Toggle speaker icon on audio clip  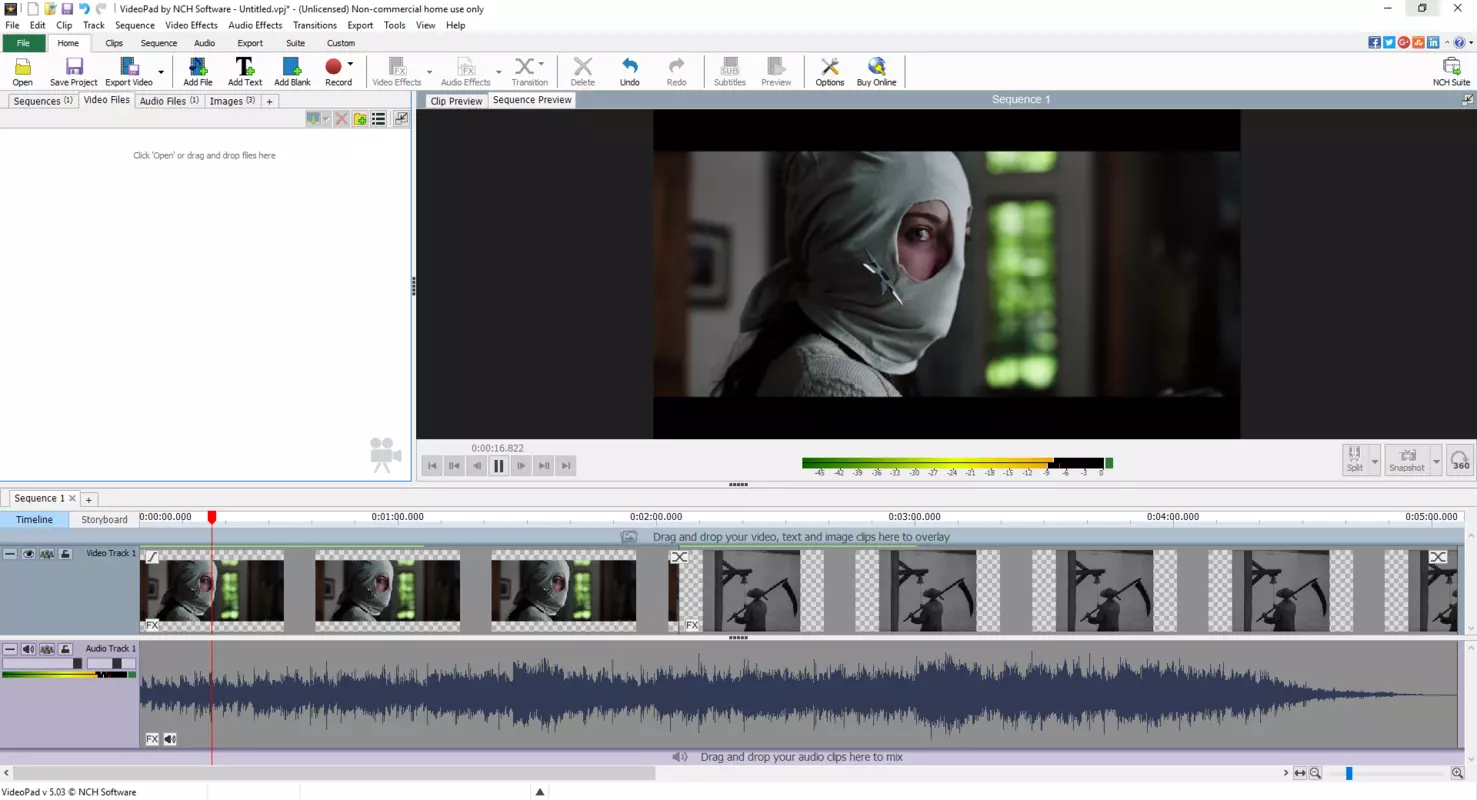click(170, 739)
